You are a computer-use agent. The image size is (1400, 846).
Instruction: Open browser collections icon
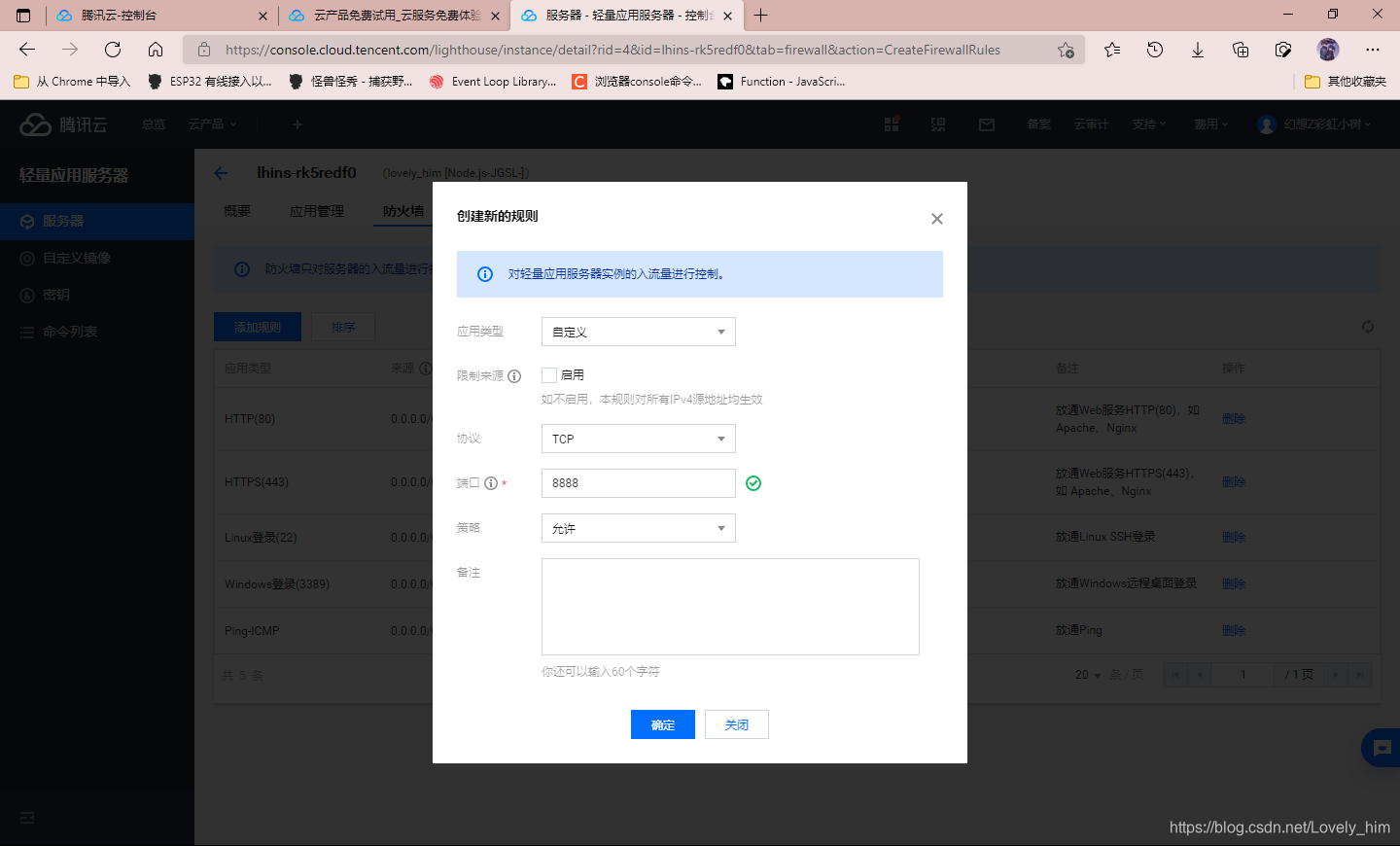(x=1241, y=50)
